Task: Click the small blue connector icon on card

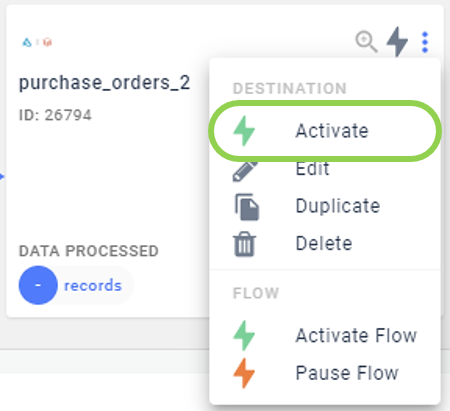Action: coord(27,42)
